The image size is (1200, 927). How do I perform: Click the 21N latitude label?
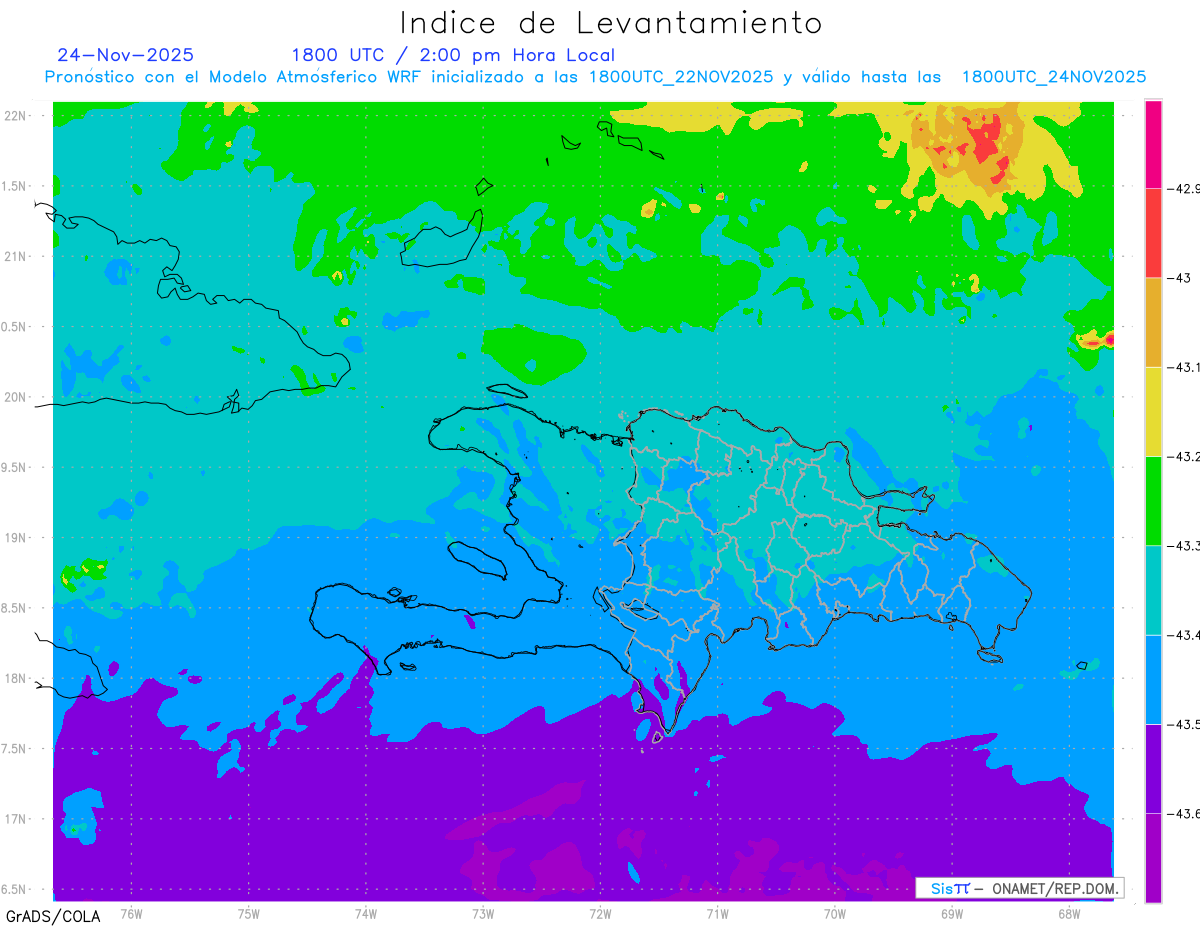(x=15, y=256)
